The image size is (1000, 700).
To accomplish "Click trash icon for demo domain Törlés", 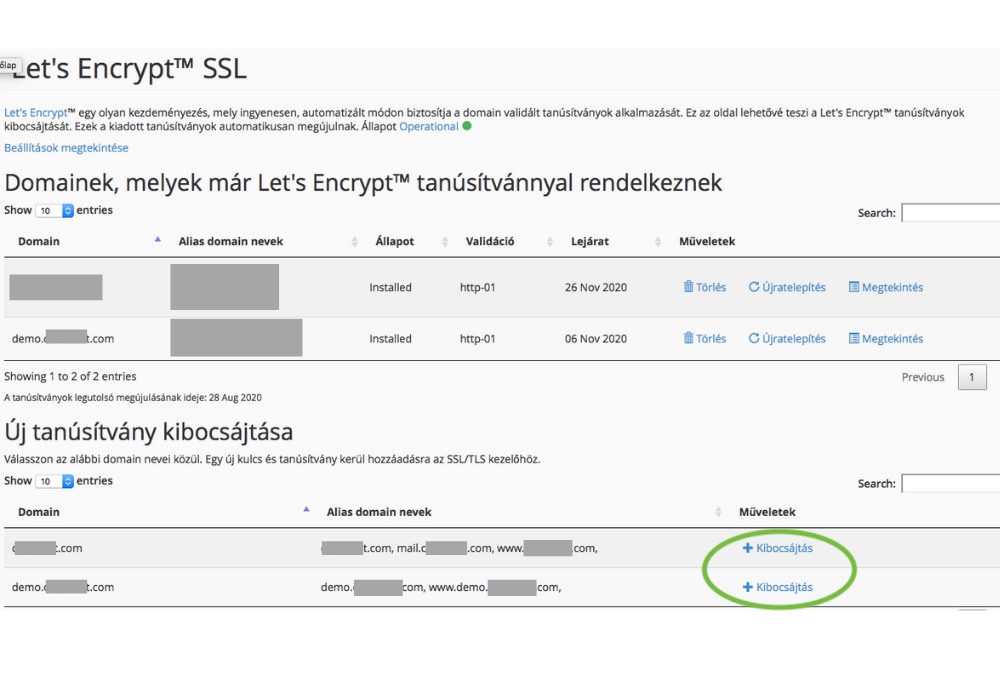I will pos(688,339).
